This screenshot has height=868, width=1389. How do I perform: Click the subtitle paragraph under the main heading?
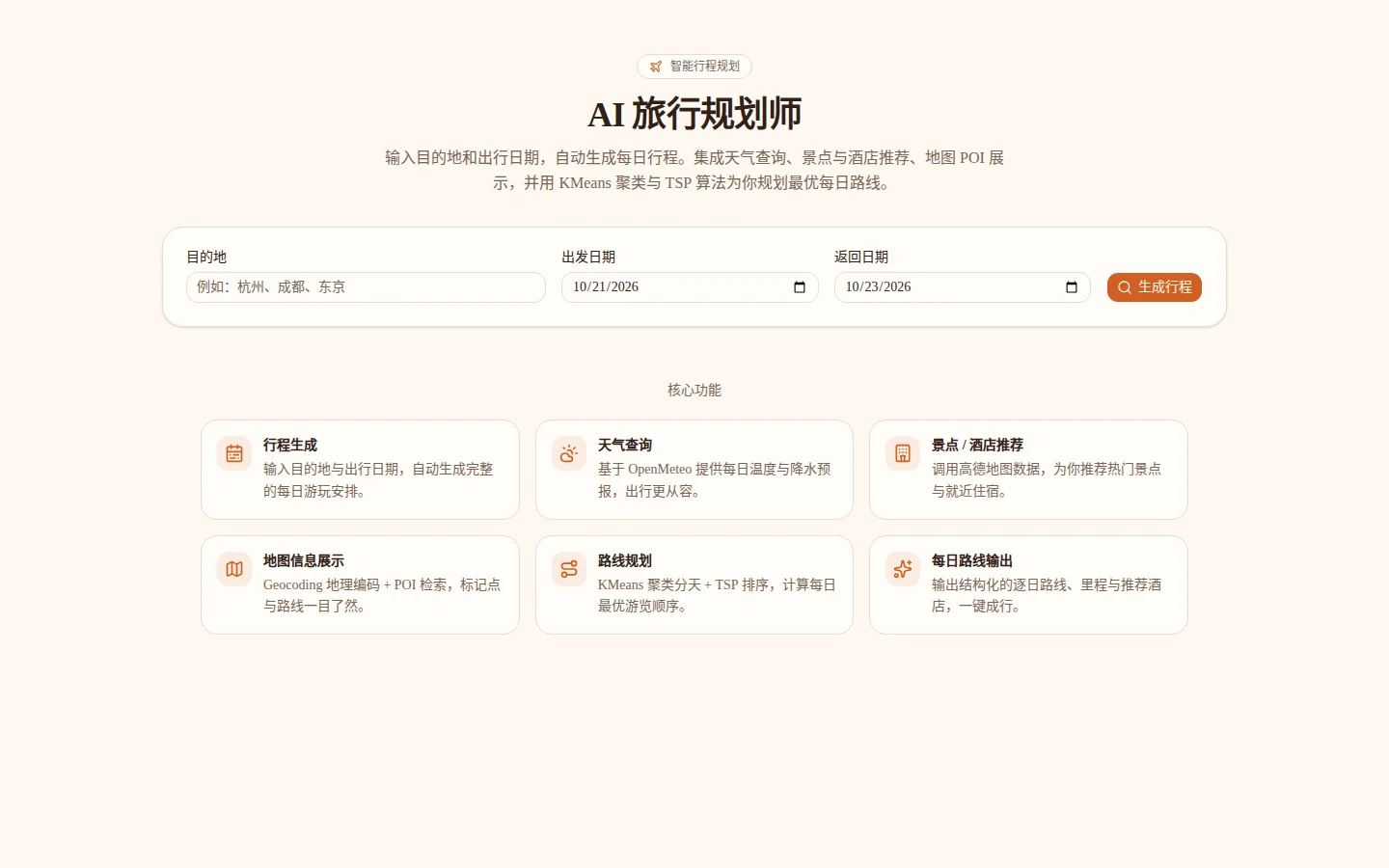point(694,170)
